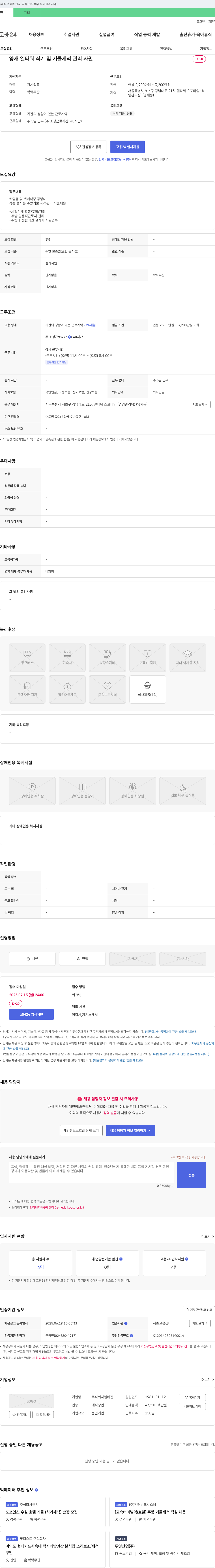Click the 고용24 logo
The width and height of the screenshot is (215, 1568).
(9, 35)
